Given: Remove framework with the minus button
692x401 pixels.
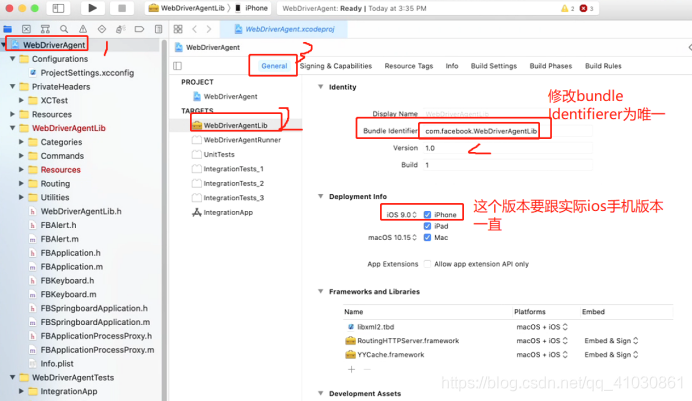Looking at the screenshot, I should tap(367, 369).
